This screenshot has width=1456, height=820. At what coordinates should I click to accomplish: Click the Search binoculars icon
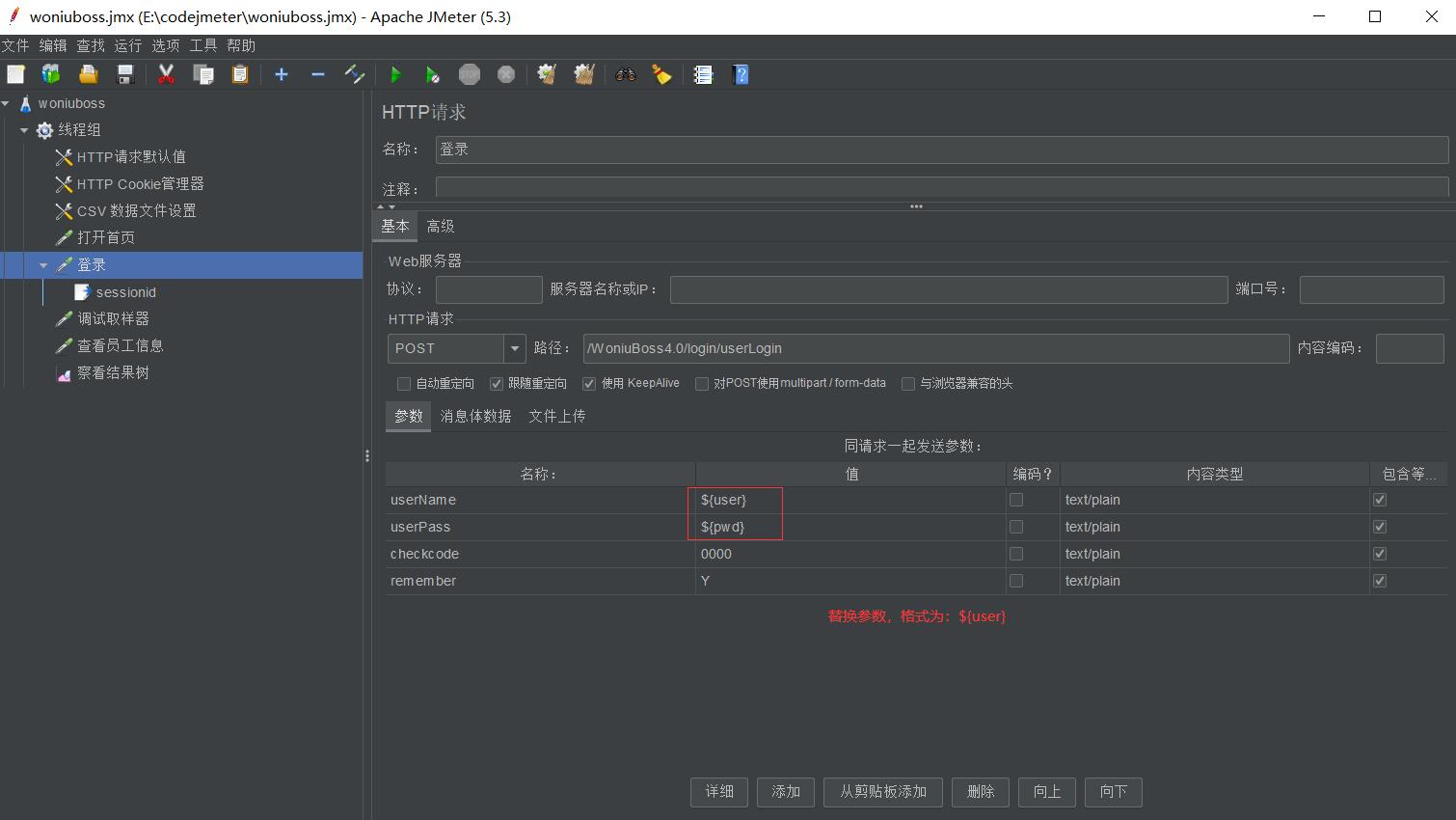tap(626, 74)
